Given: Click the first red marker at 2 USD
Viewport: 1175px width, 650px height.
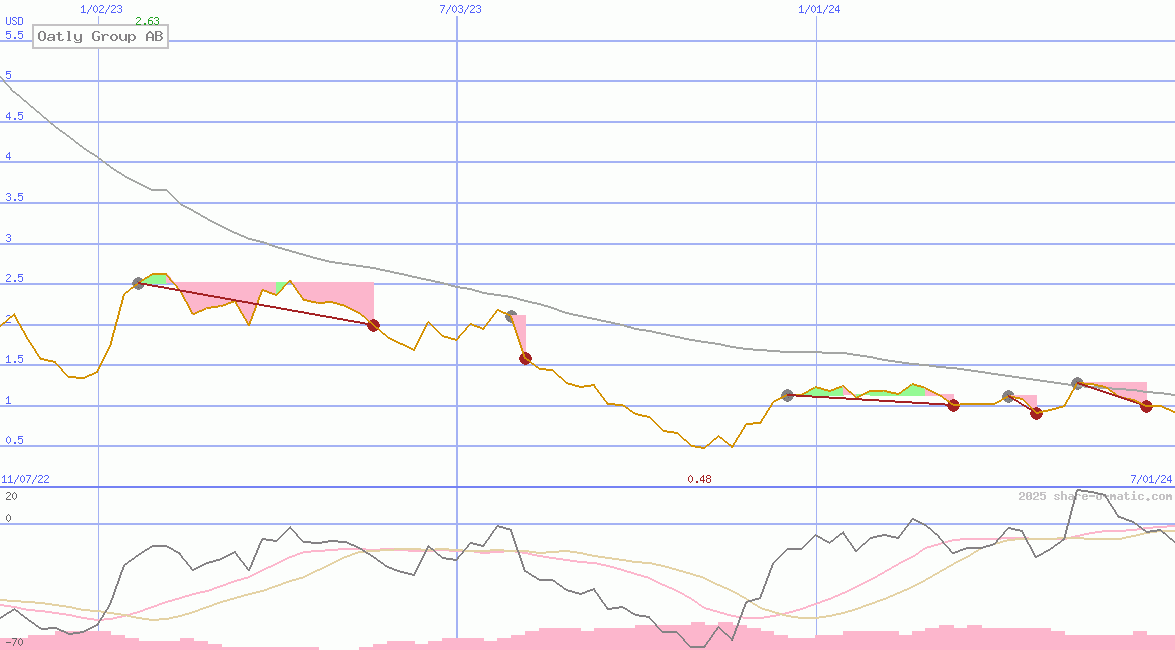Looking at the screenshot, I should pos(373,325).
